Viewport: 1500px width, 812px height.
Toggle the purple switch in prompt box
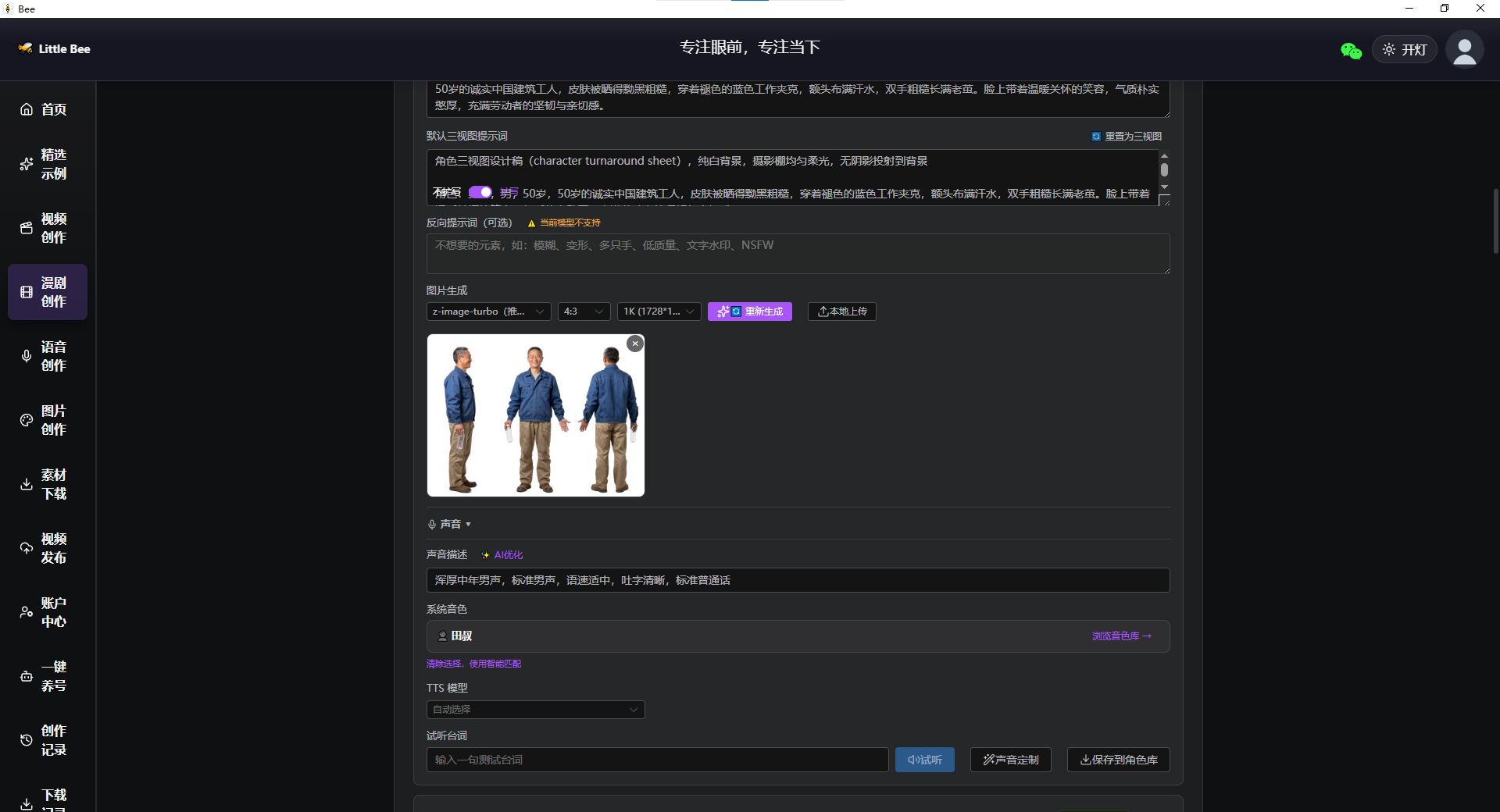[x=480, y=192]
